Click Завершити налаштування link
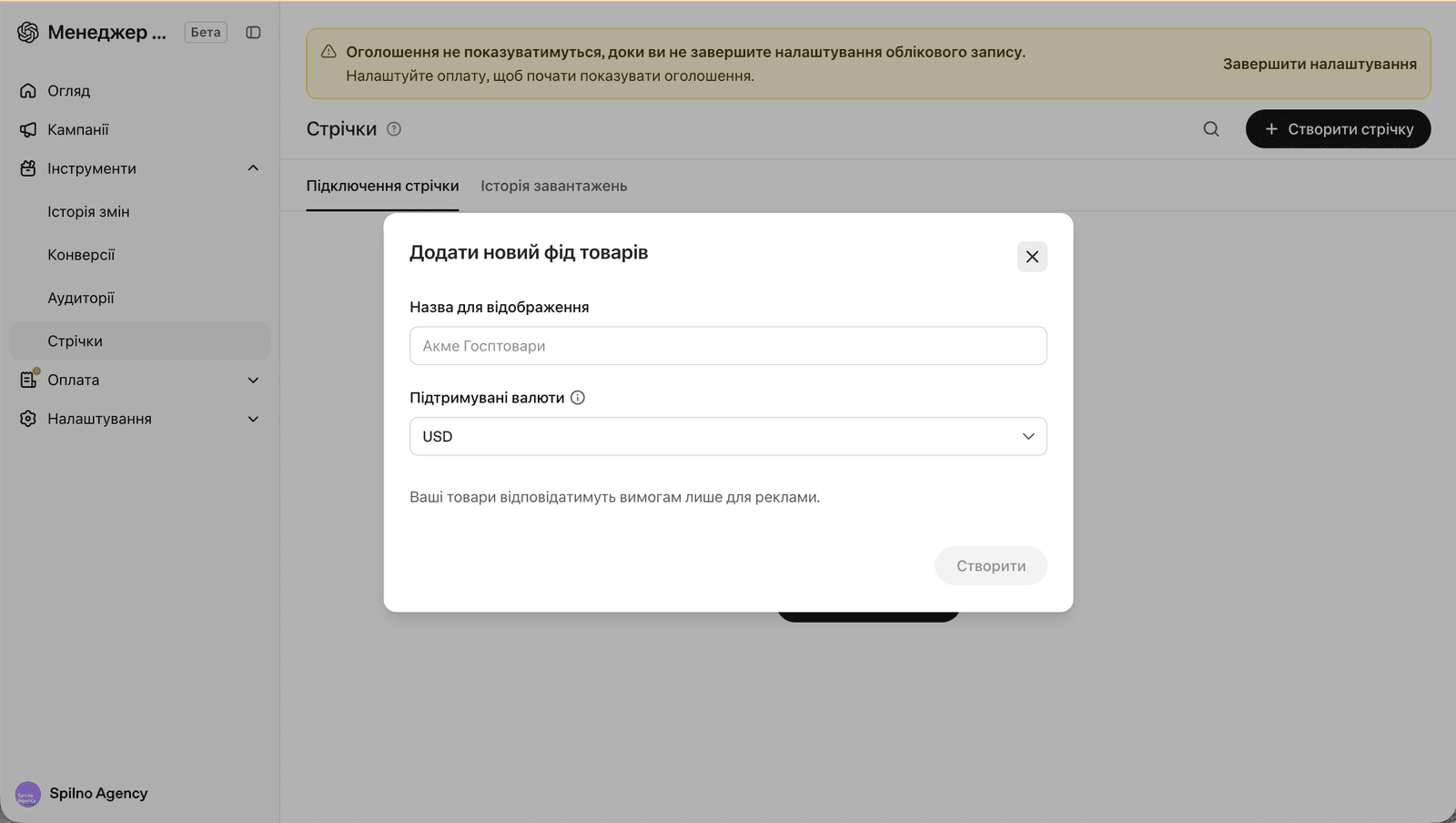The width and height of the screenshot is (1456, 823). 1319,64
